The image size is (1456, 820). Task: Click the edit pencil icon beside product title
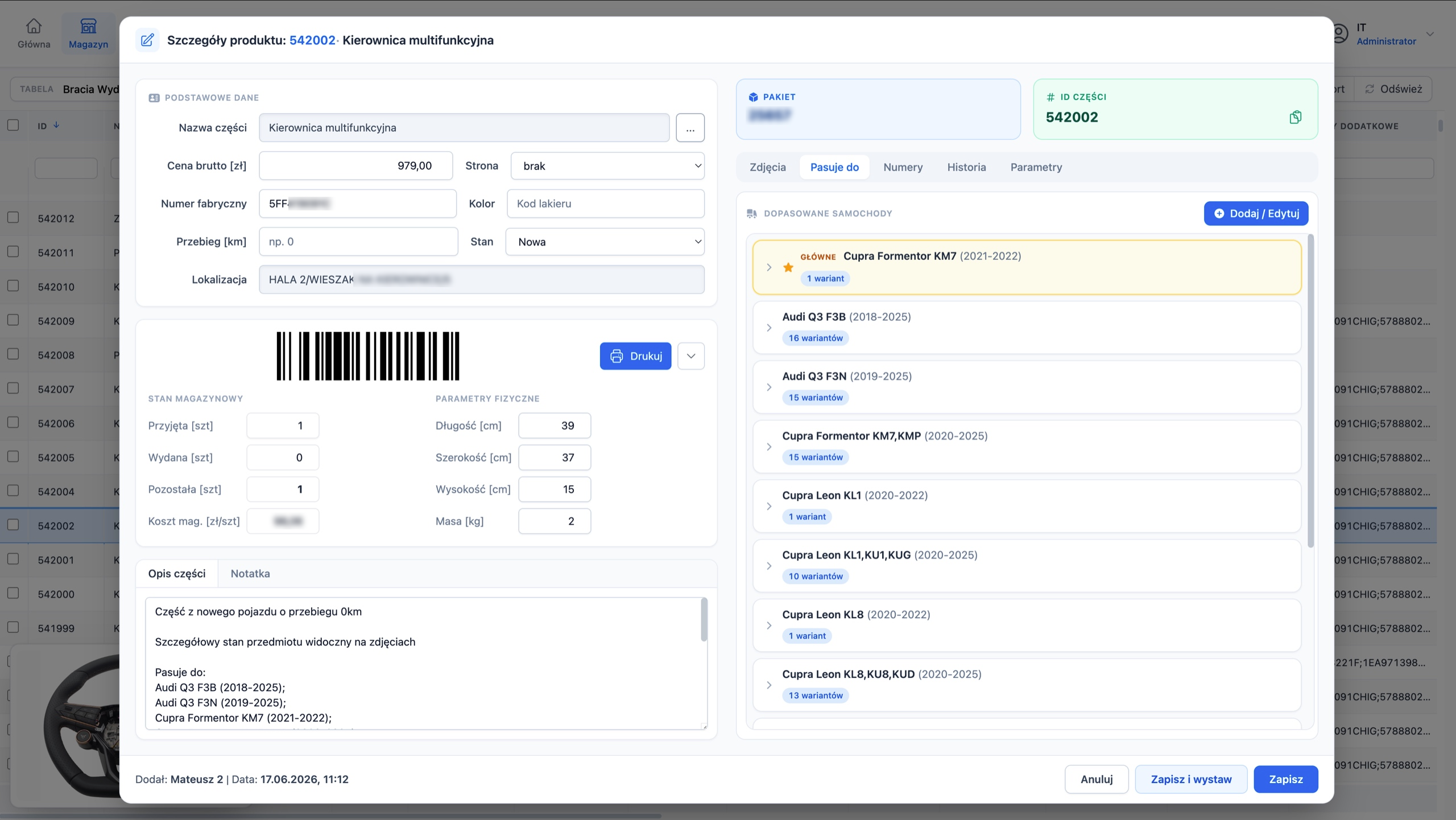pyautogui.click(x=147, y=40)
